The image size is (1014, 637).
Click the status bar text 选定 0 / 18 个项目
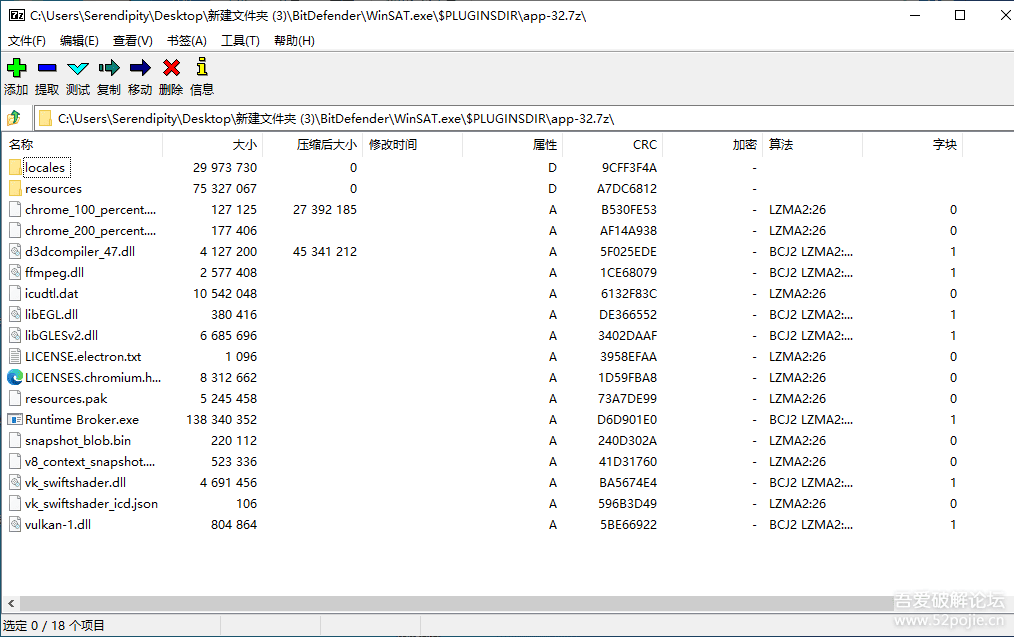[x=54, y=625]
